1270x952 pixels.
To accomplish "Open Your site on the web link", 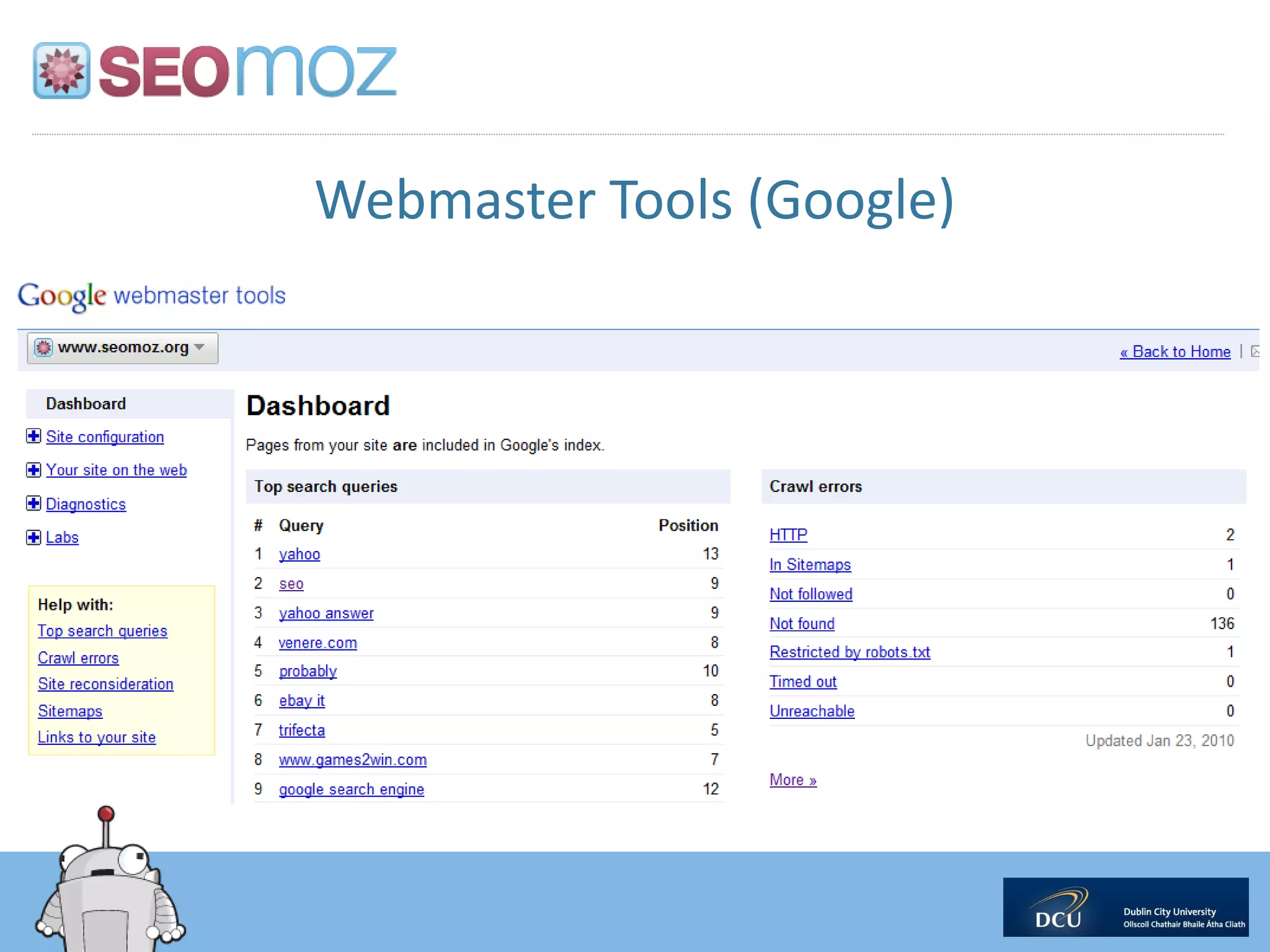I will click(x=117, y=470).
